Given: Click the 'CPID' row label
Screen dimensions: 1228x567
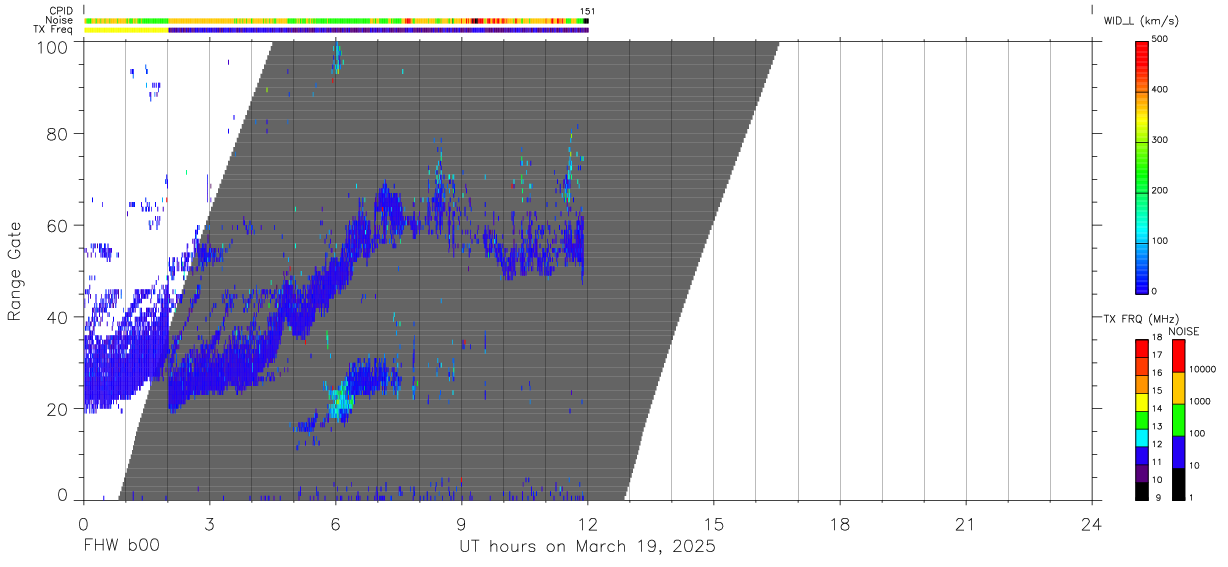Looking at the screenshot, I should [62, 10].
